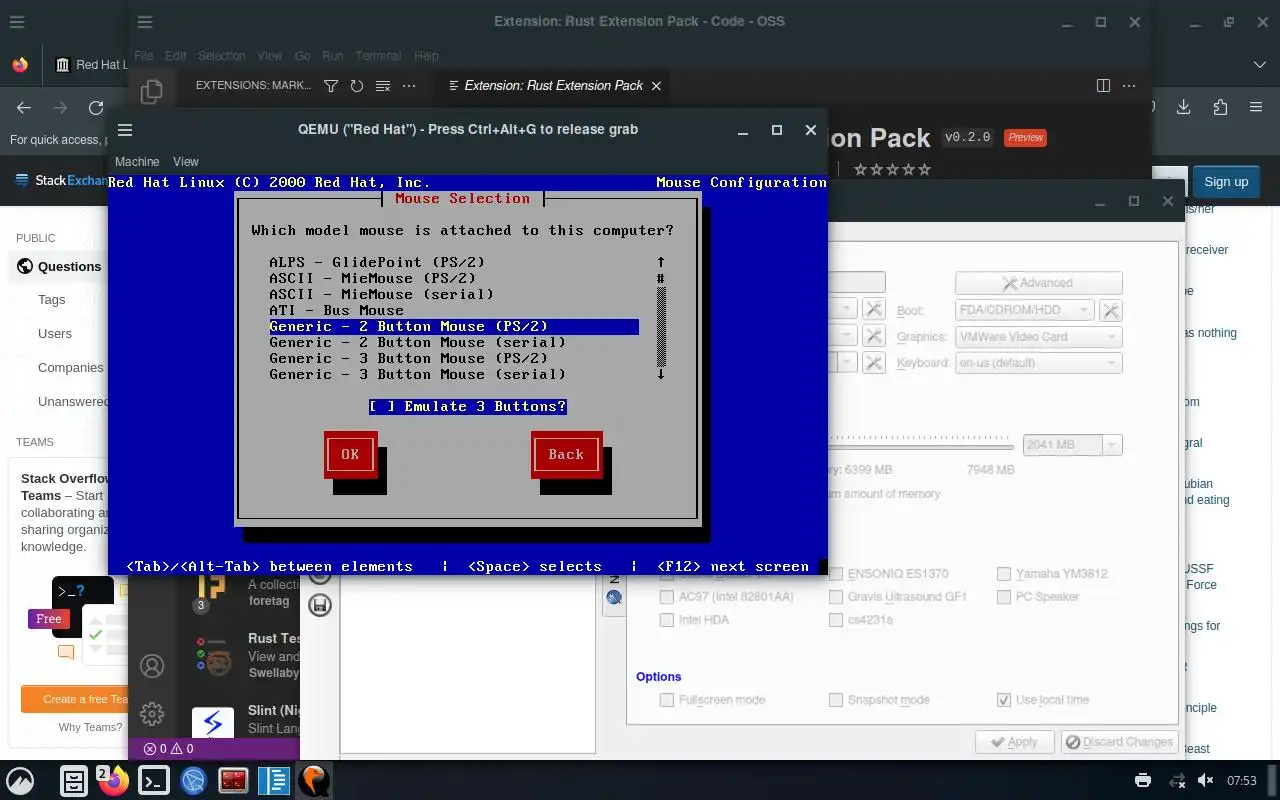The width and height of the screenshot is (1280, 800).
Task: Open Code OSS hamburger menu
Action: pos(145,22)
